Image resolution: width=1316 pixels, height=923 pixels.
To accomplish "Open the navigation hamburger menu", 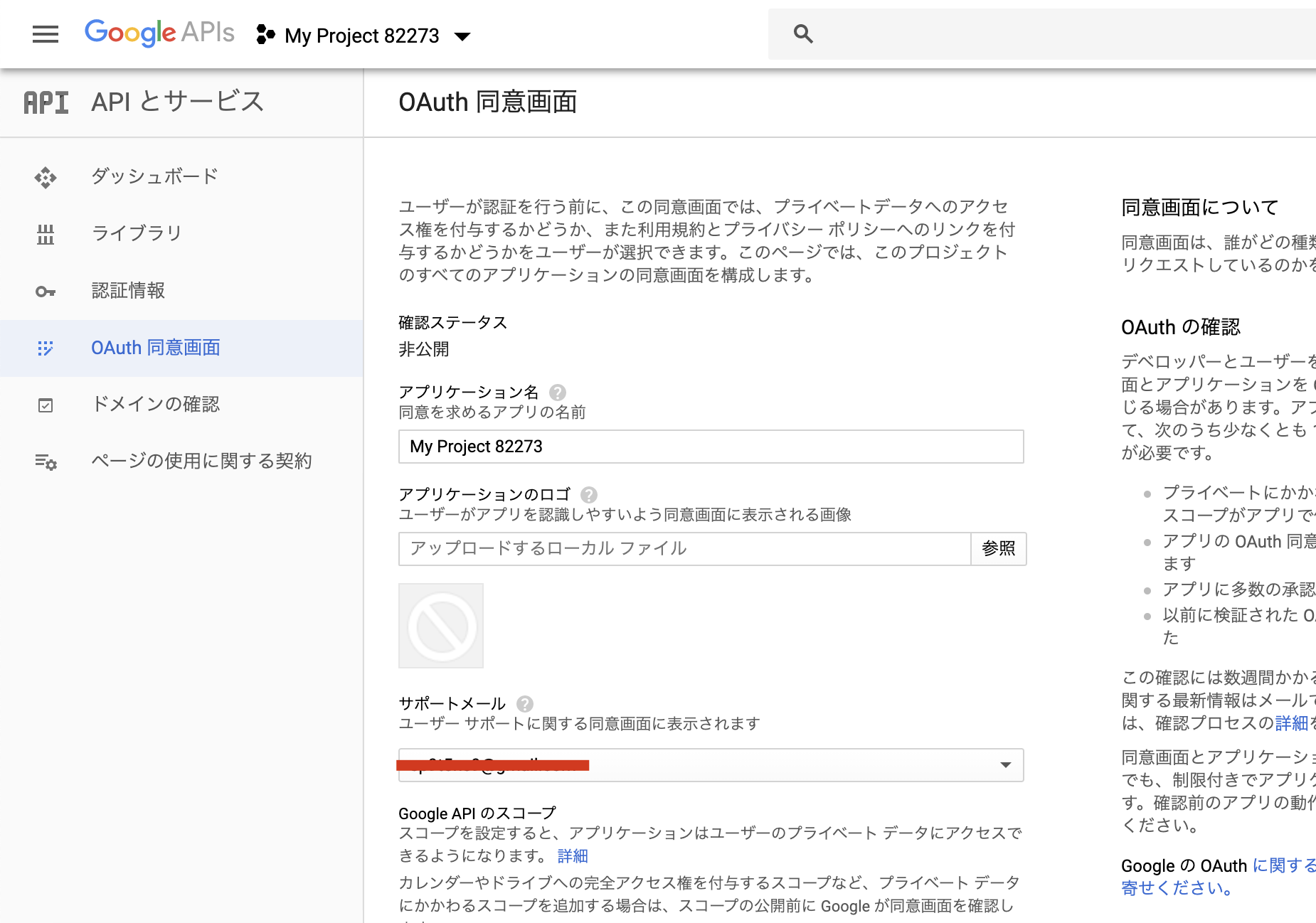I will (45, 34).
